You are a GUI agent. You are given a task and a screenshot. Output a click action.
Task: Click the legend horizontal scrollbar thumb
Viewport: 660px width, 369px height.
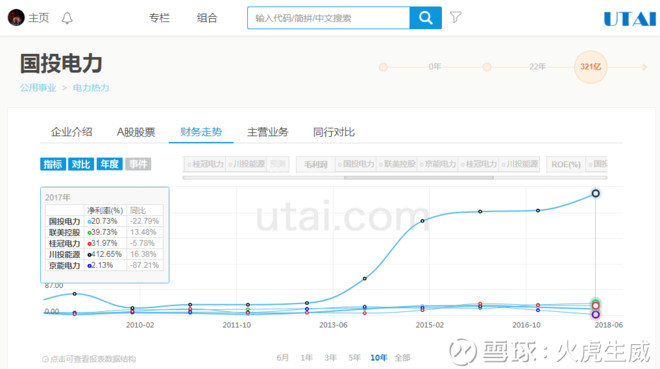pyautogui.click(x=419, y=178)
